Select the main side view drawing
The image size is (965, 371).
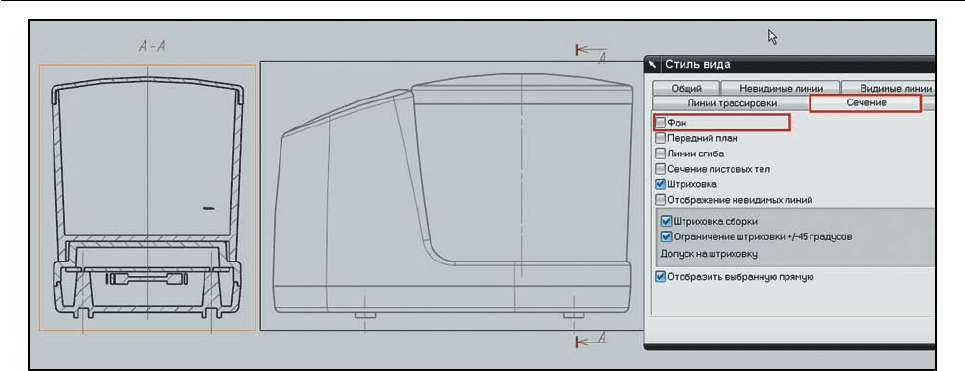[452, 196]
